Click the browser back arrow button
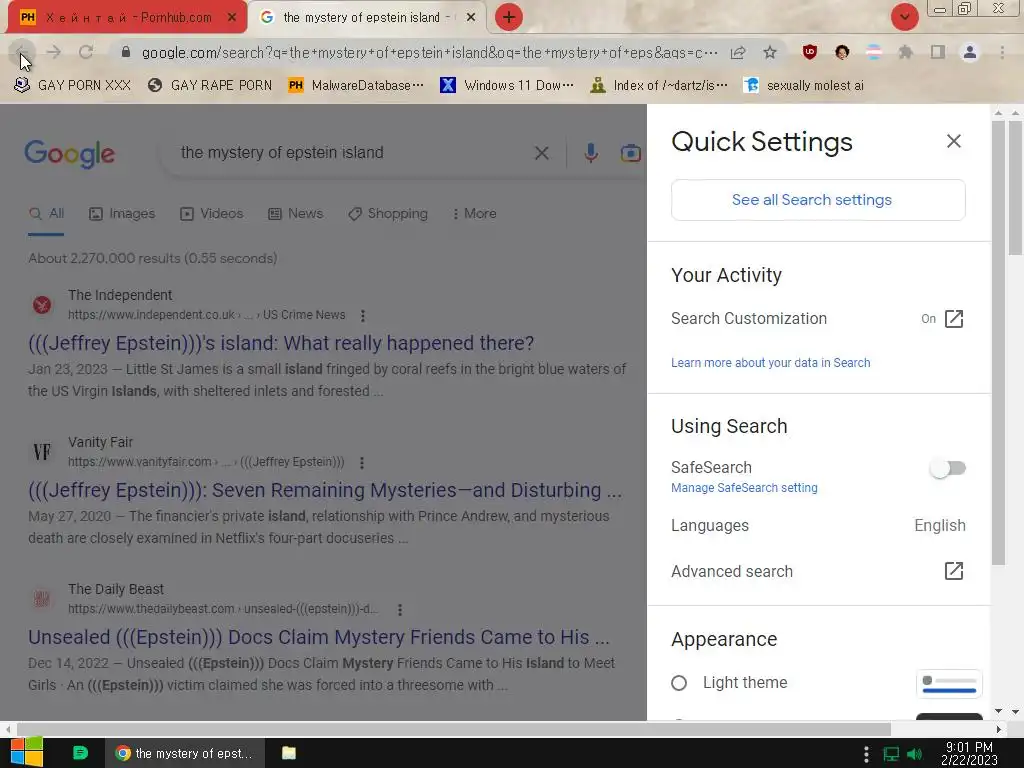The height and width of the screenshot is (768, 1024). 21,52
